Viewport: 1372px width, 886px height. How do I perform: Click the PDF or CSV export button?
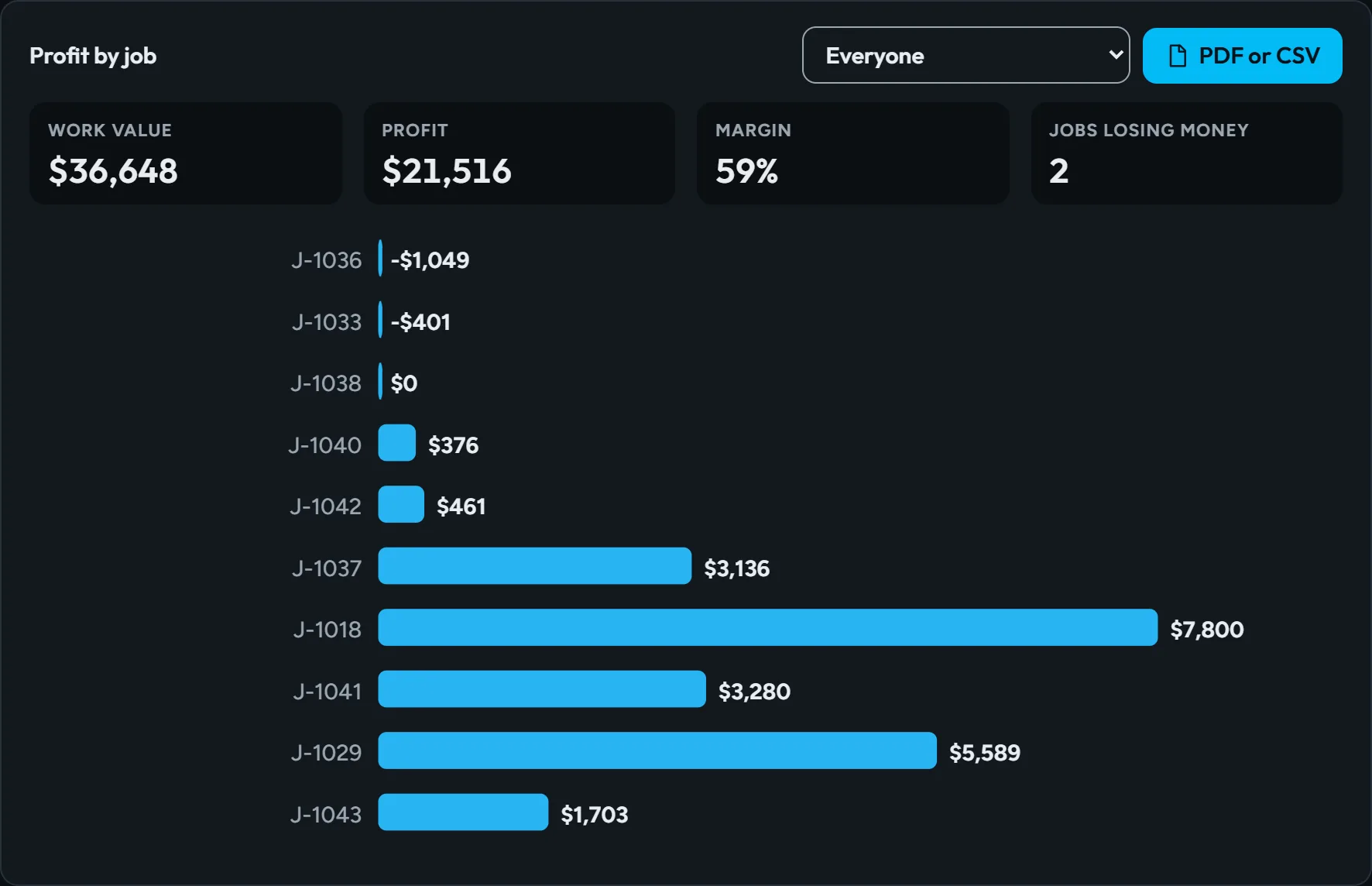1242,56
